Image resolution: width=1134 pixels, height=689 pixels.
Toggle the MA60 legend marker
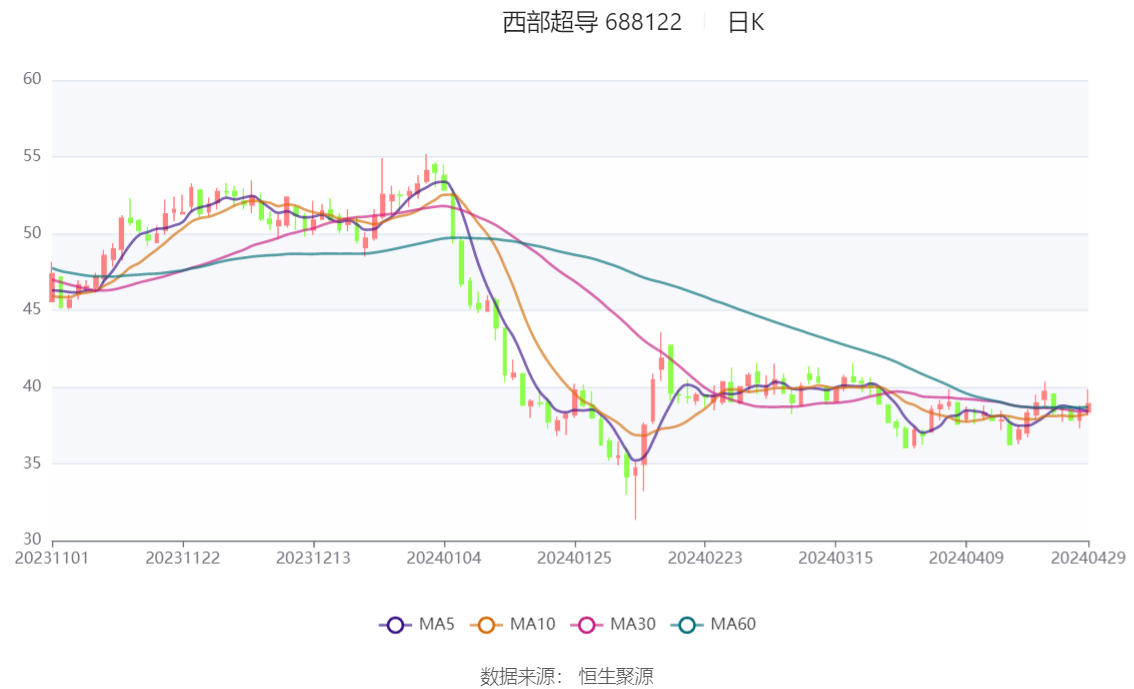point(687,625)
